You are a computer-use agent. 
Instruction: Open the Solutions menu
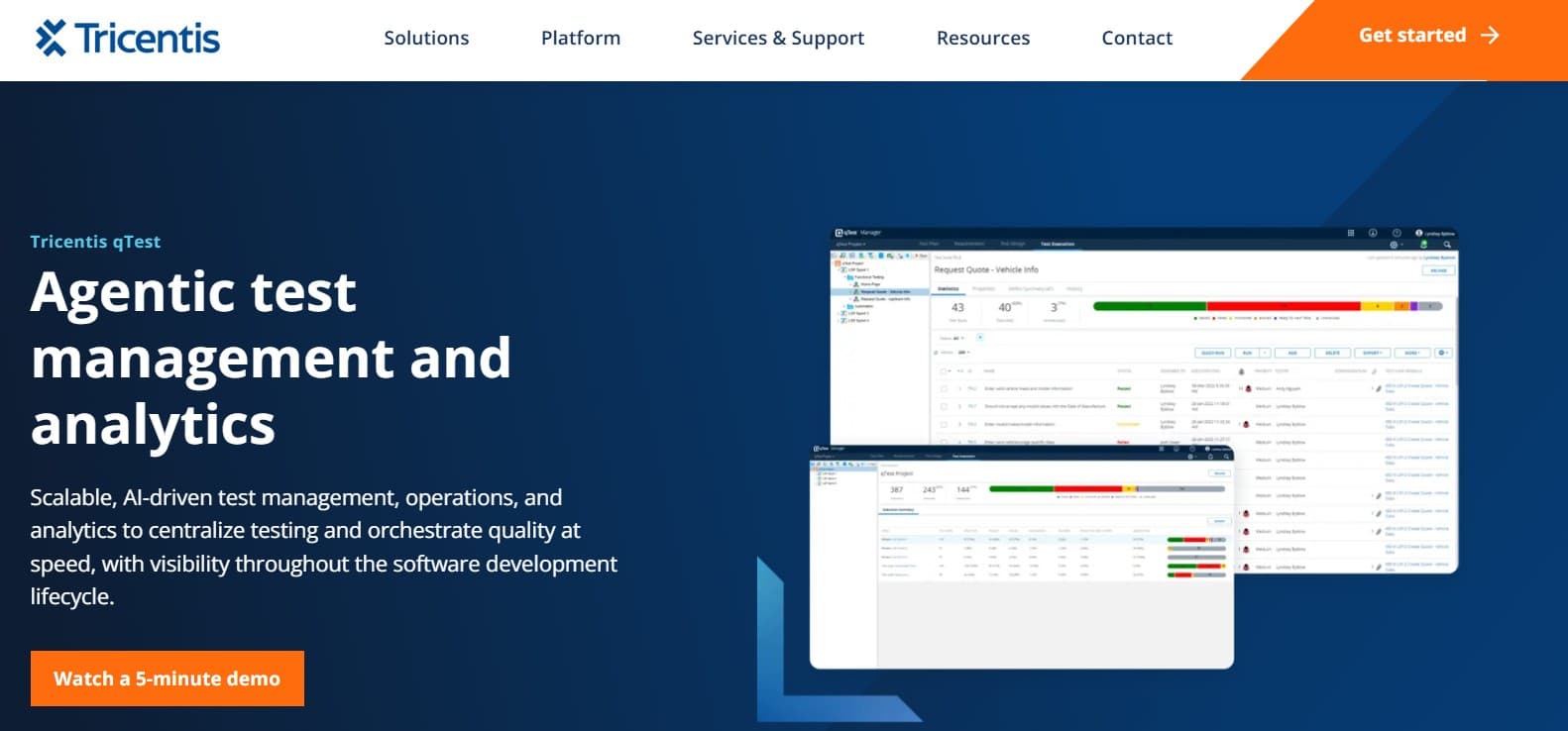426,38
